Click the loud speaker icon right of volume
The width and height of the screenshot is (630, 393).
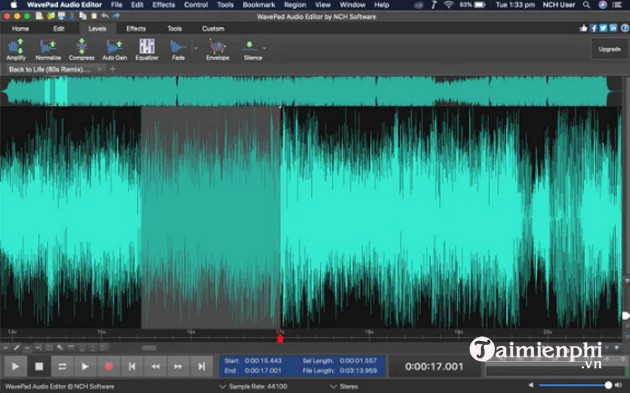click(x=618, y=385)
